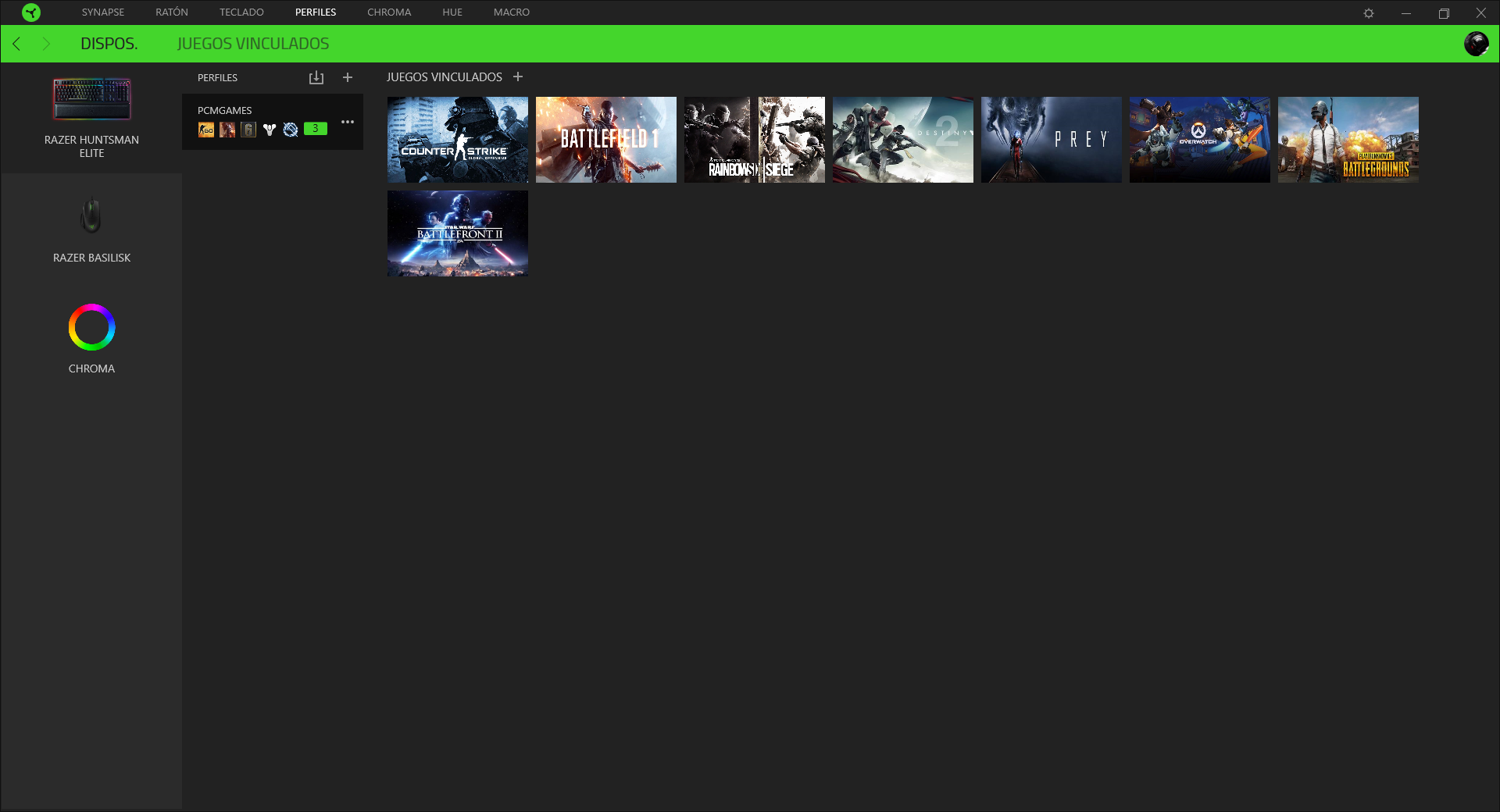The image size is (1500, 812).
Task: Click the JUEGOS VINCULADOS panel heading
Action: coord(445,77)
